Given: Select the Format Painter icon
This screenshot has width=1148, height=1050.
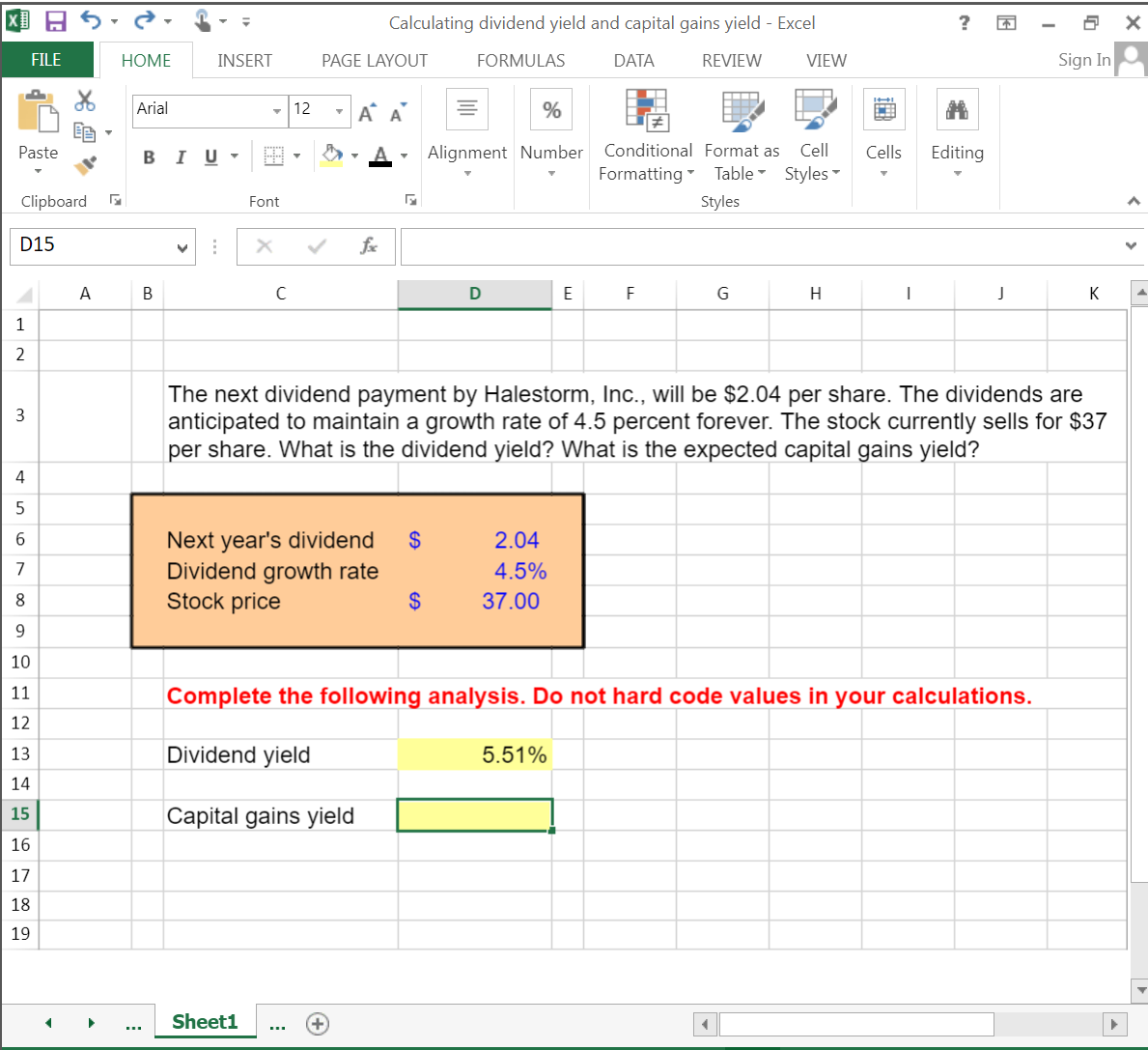Looking at the screenshot, I should (85, 162).
